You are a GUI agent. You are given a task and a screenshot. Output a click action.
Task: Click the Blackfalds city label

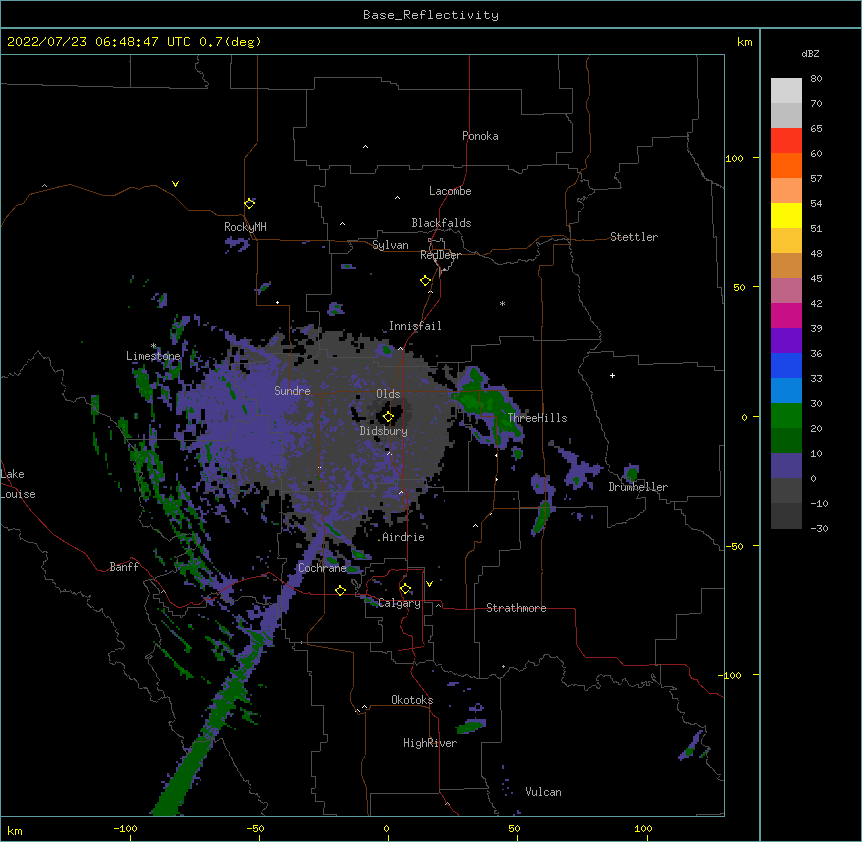click(441, 223)
